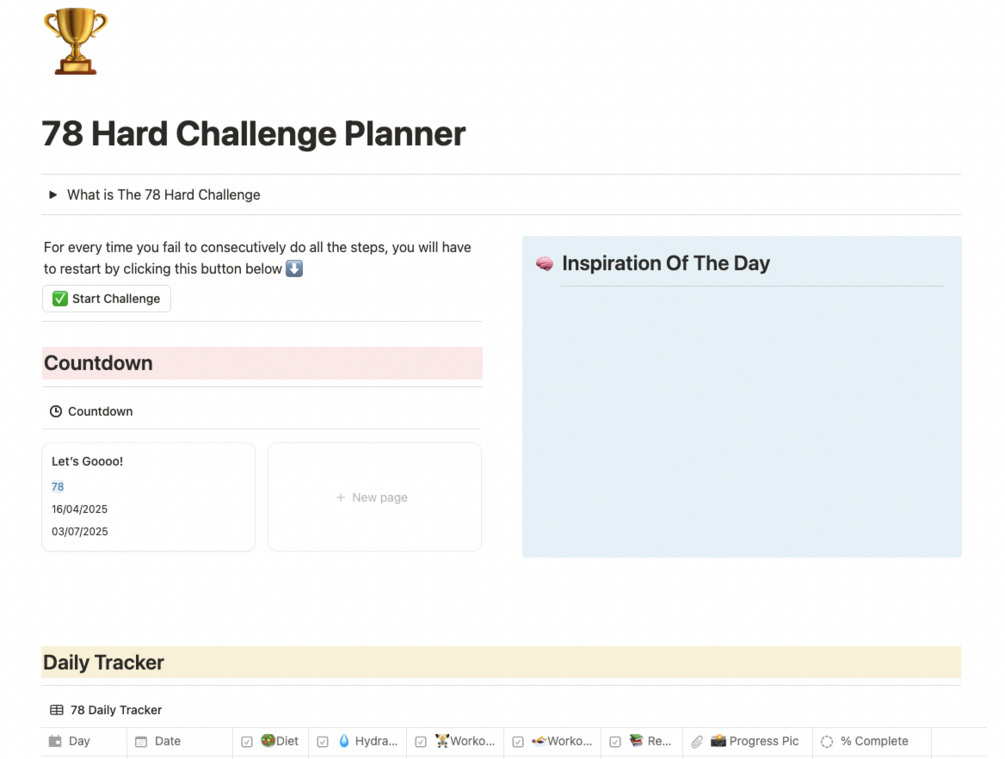This screenshot has width=1005, height=759.
Task: Add a New page card in Countdown
Action: [374, 497]
